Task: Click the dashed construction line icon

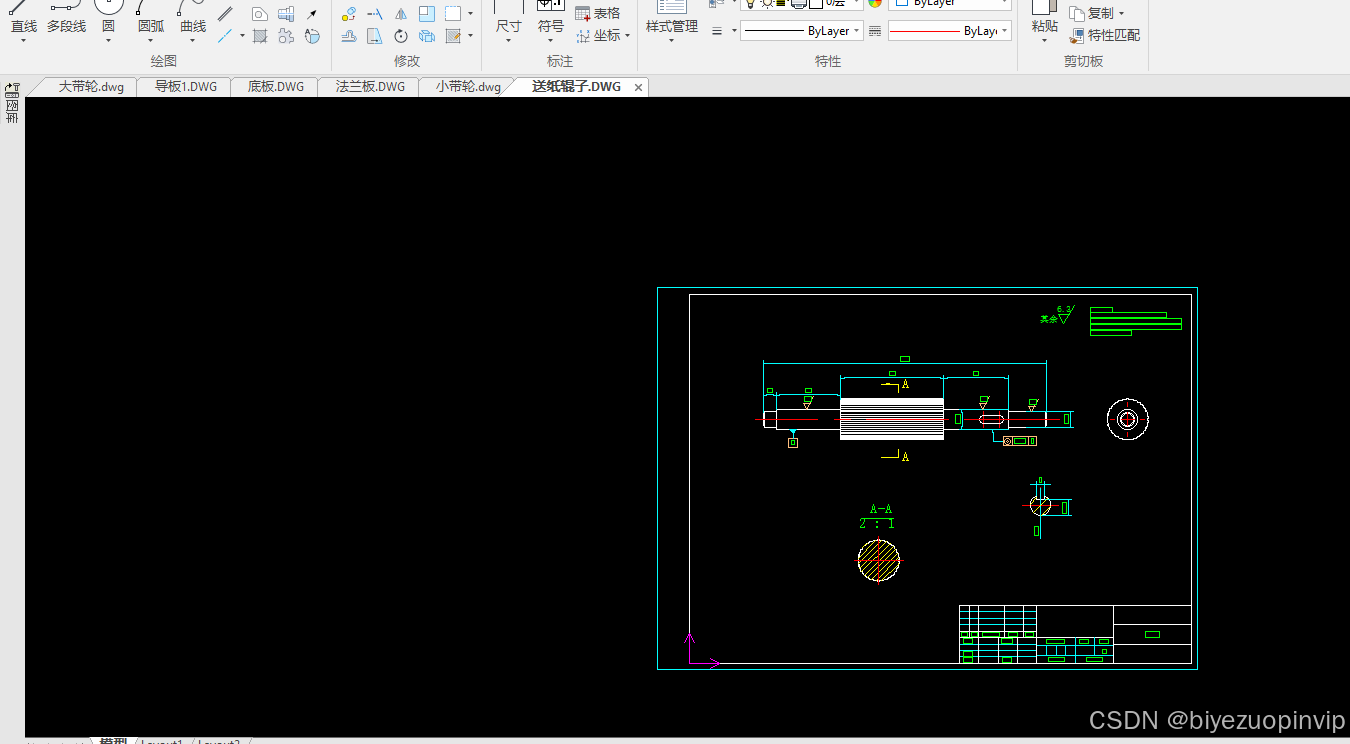Action: [x=226, y=36]
